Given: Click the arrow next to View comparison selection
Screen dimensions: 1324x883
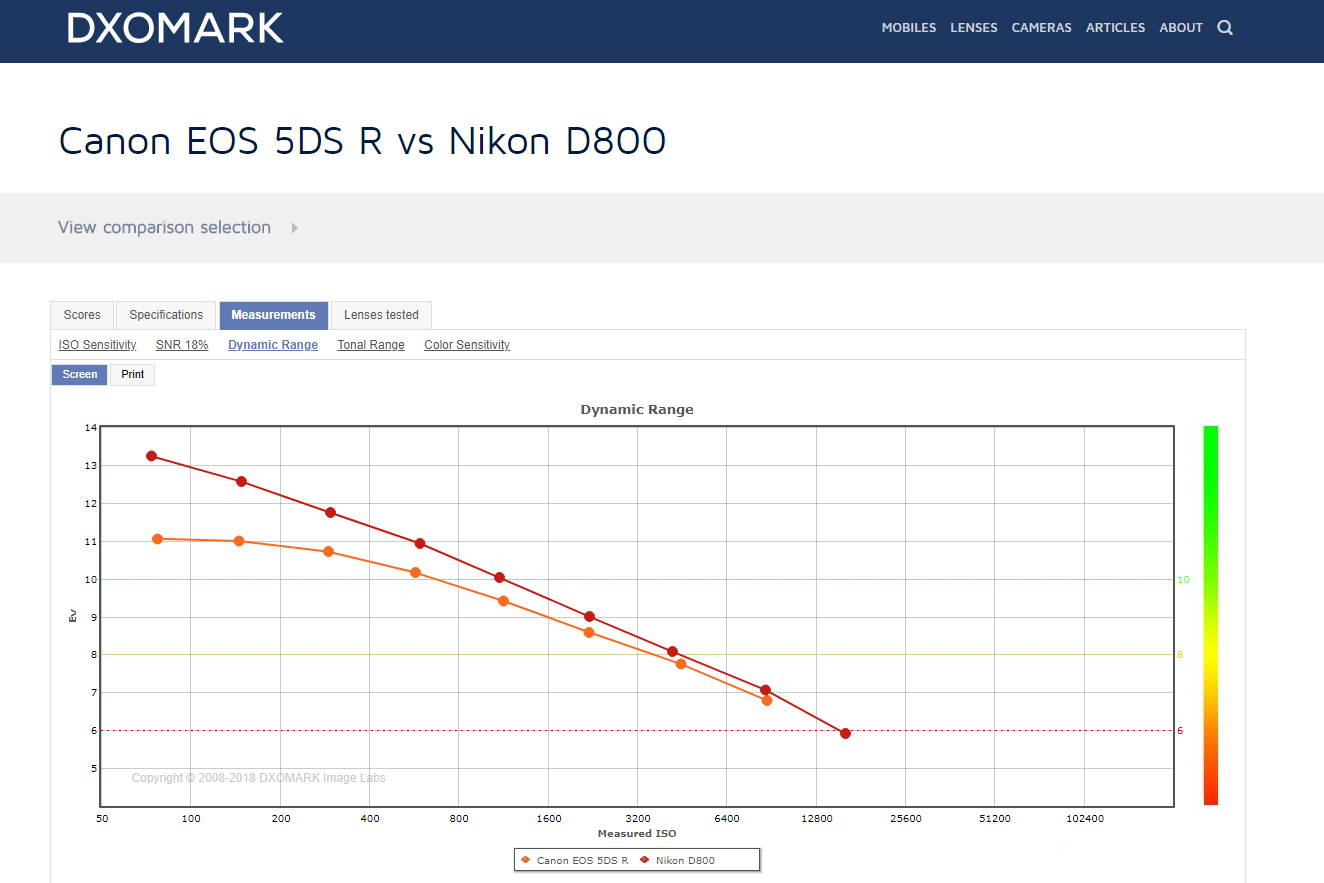Looking at the screenshot, I should [x=295, y=228].
